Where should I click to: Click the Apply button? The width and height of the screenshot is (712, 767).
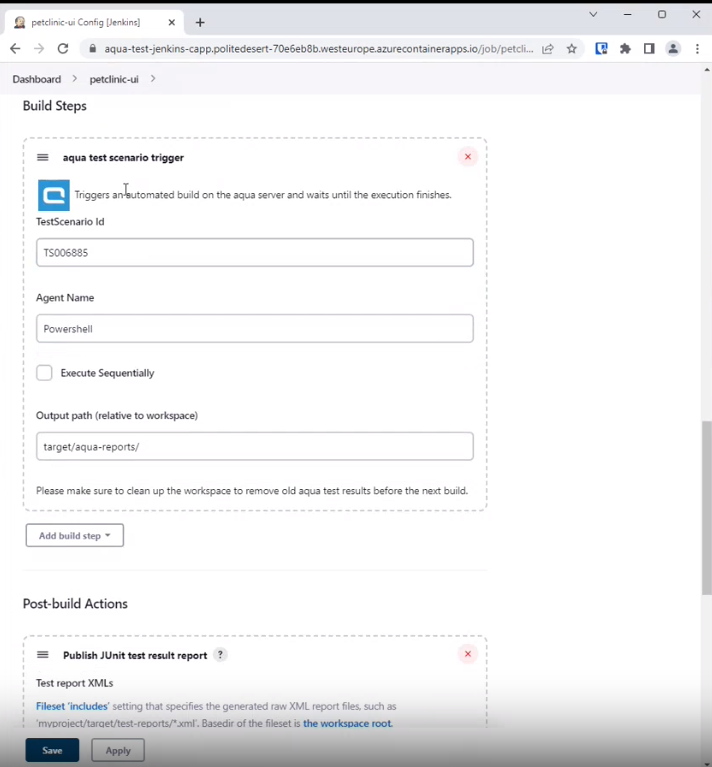(118, 750)
